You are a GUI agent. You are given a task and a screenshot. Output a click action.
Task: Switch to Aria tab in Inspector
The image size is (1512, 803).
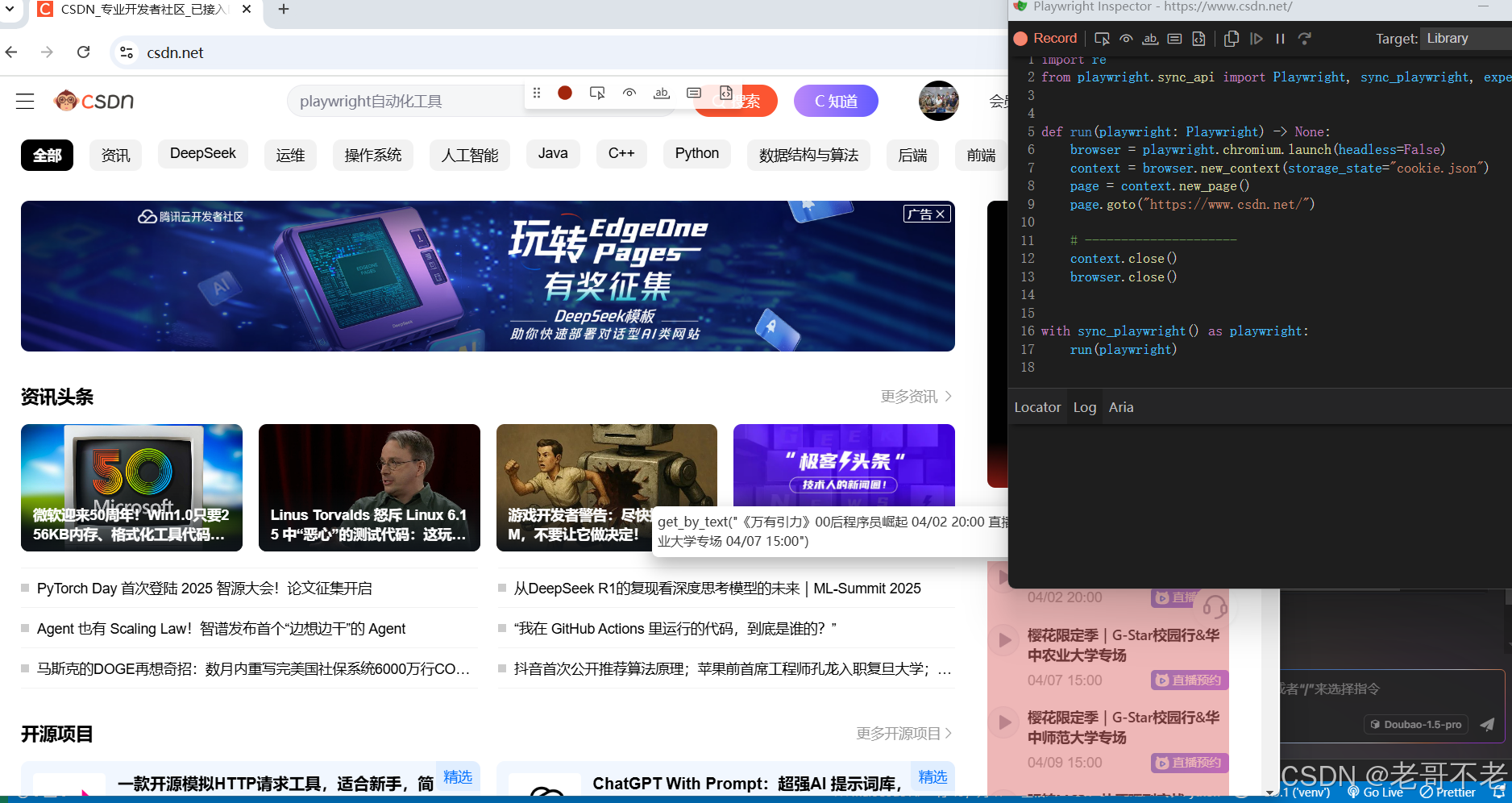coord(1121,407)
